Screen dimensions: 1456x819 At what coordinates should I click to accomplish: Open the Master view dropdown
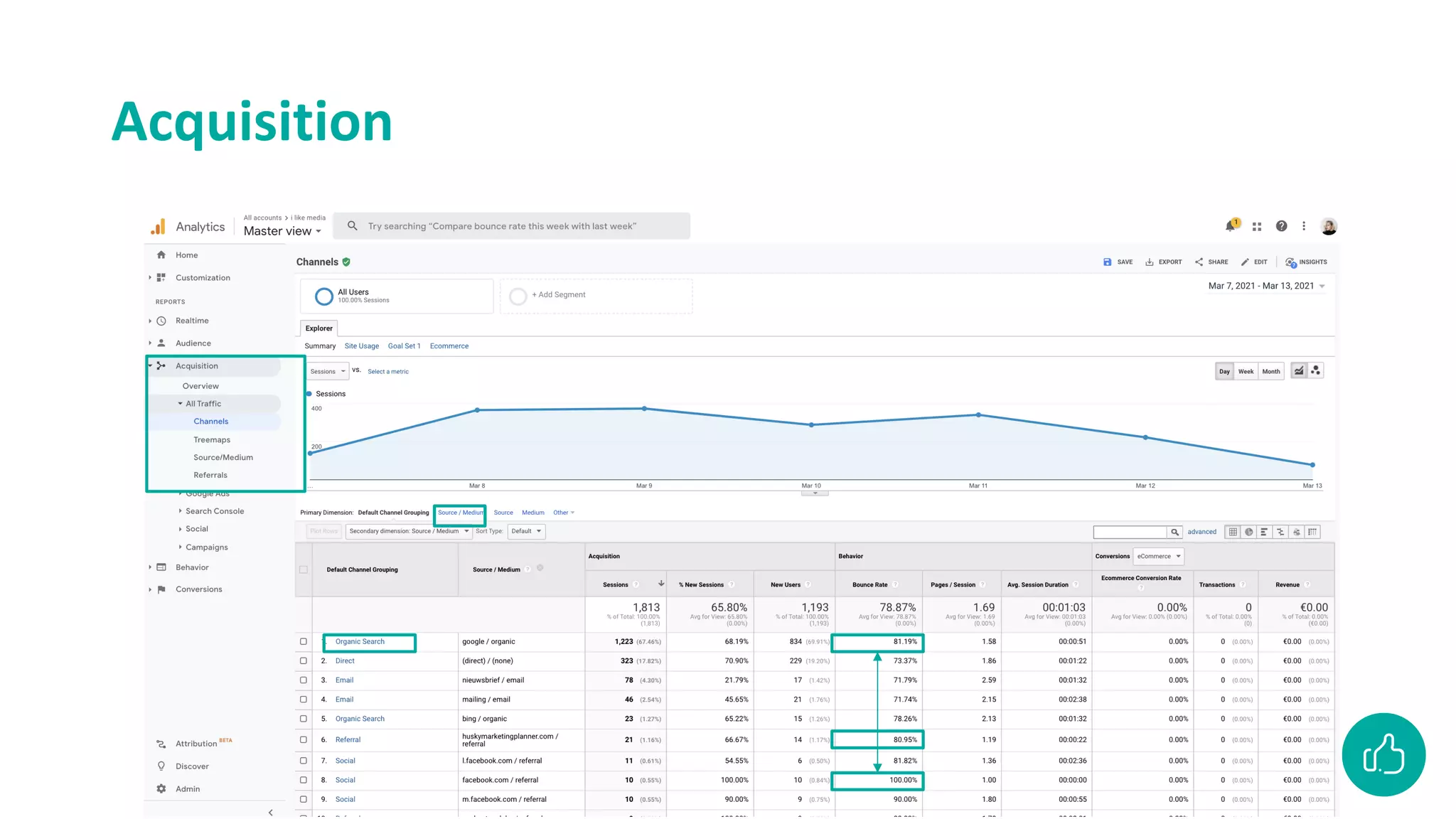click(282, 231)
